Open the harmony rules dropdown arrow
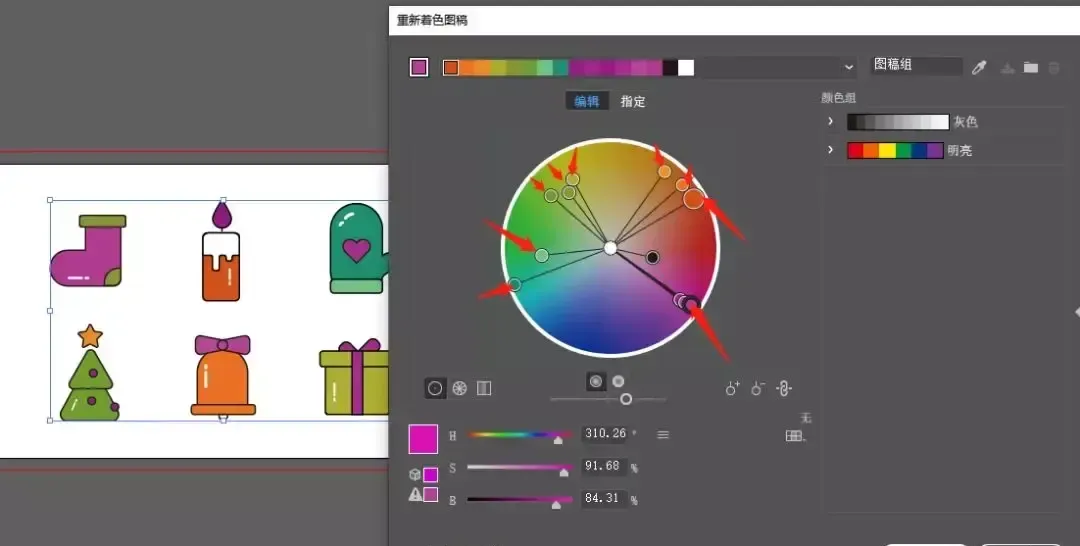 click(x=849, y=67)
